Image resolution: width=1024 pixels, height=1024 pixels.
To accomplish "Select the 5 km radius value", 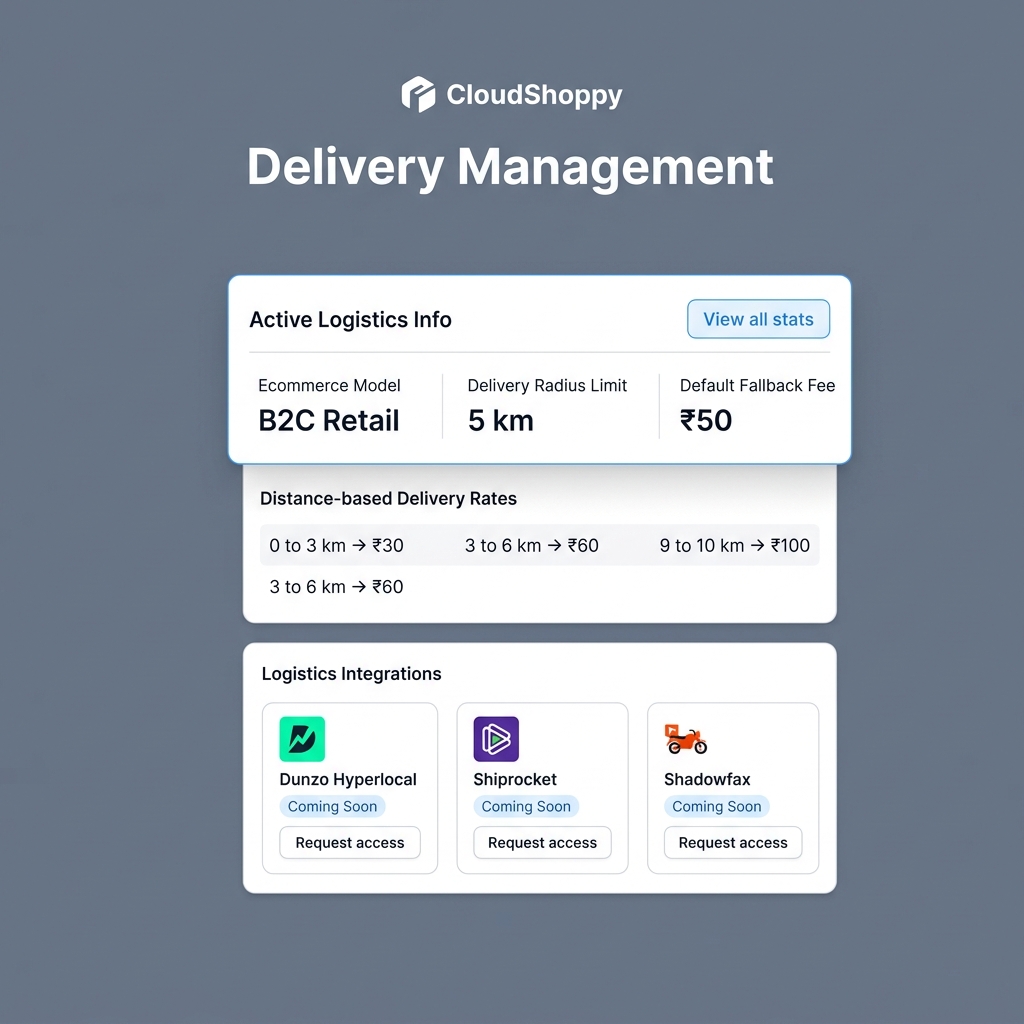I will pos(501,420).
